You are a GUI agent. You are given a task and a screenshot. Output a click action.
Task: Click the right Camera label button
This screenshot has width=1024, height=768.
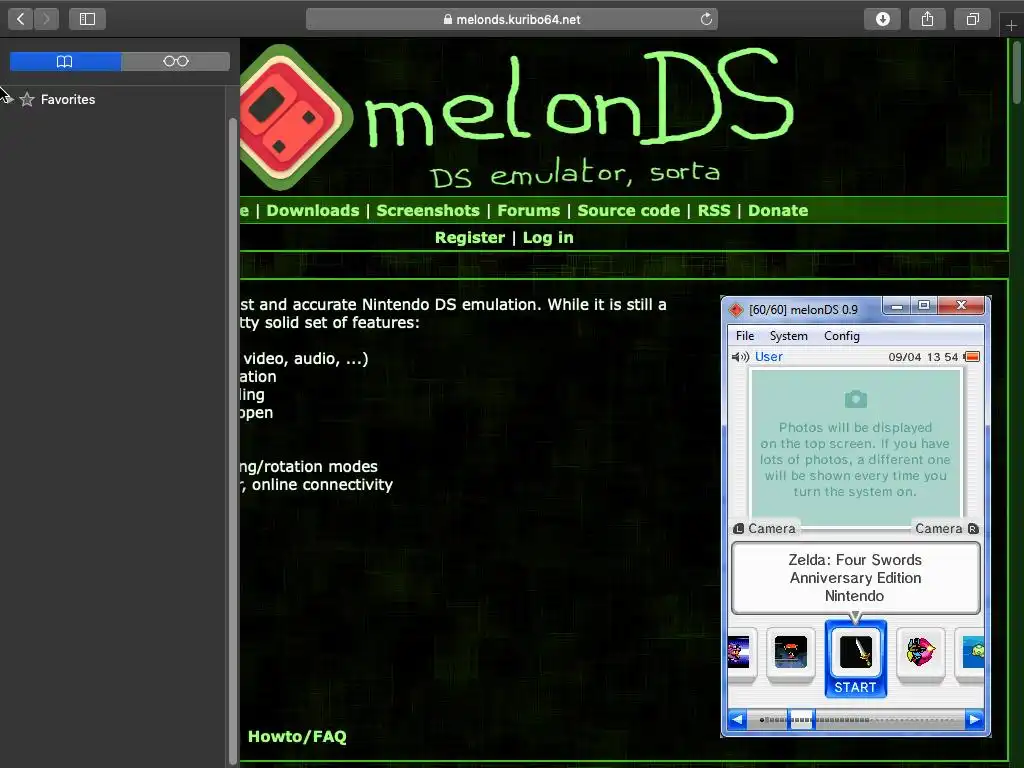pos(946,528)
